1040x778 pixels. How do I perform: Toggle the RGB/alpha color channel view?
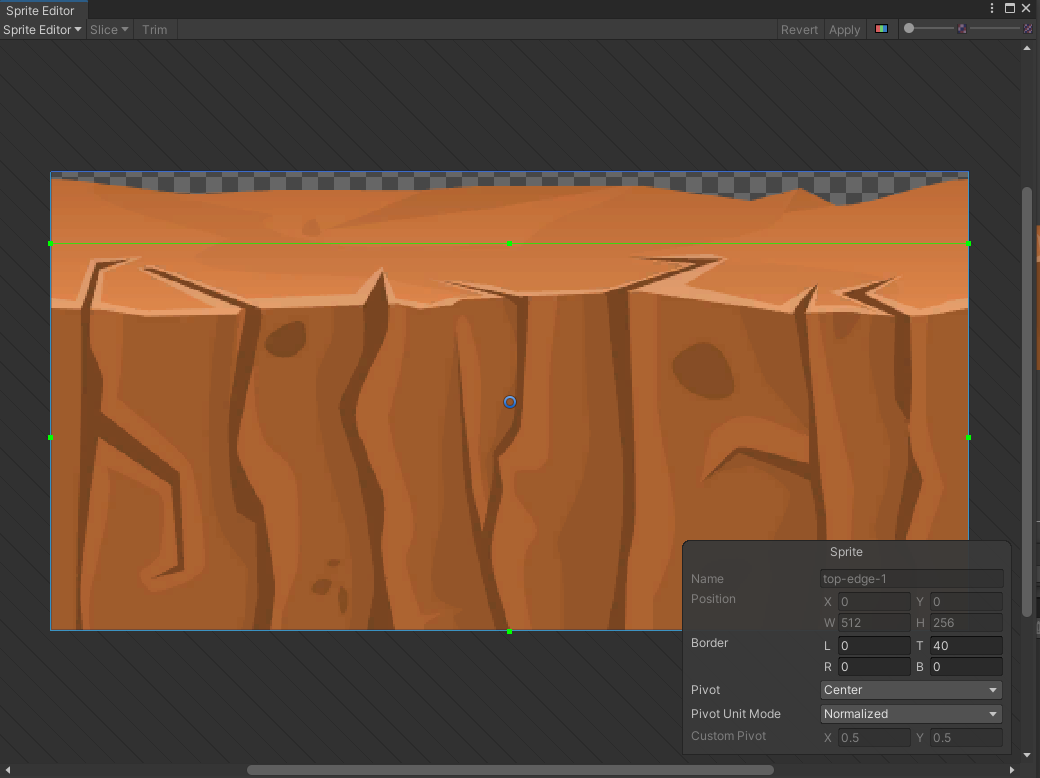coord(881,29)
